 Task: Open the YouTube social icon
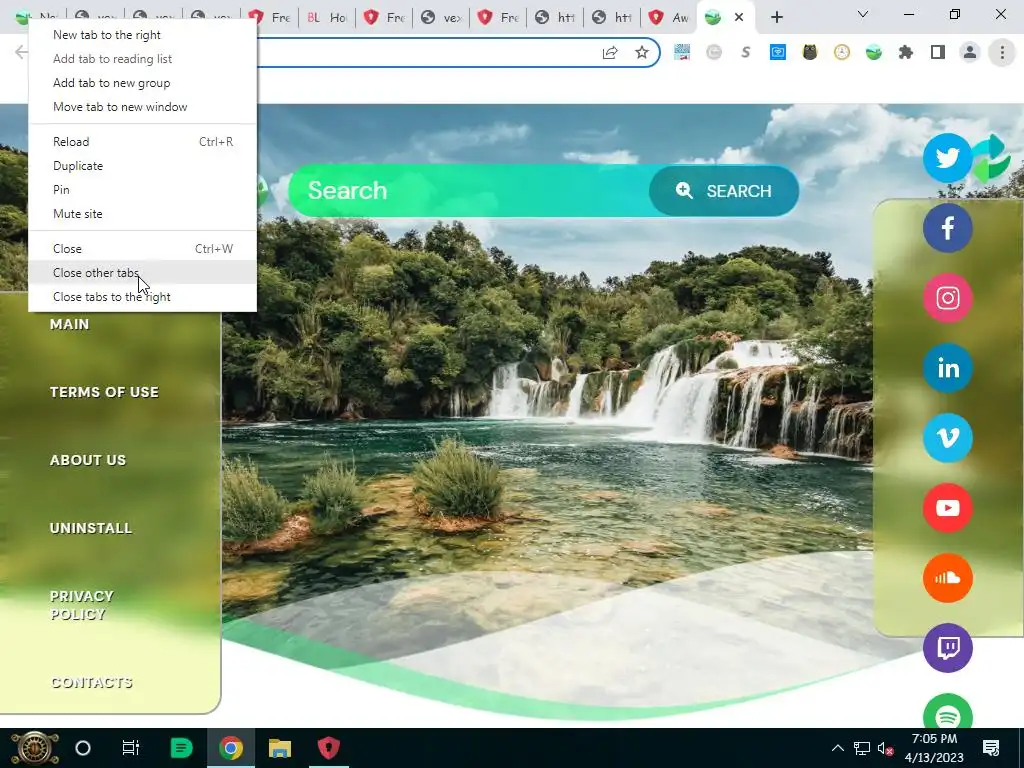click(x=947, y=507)
